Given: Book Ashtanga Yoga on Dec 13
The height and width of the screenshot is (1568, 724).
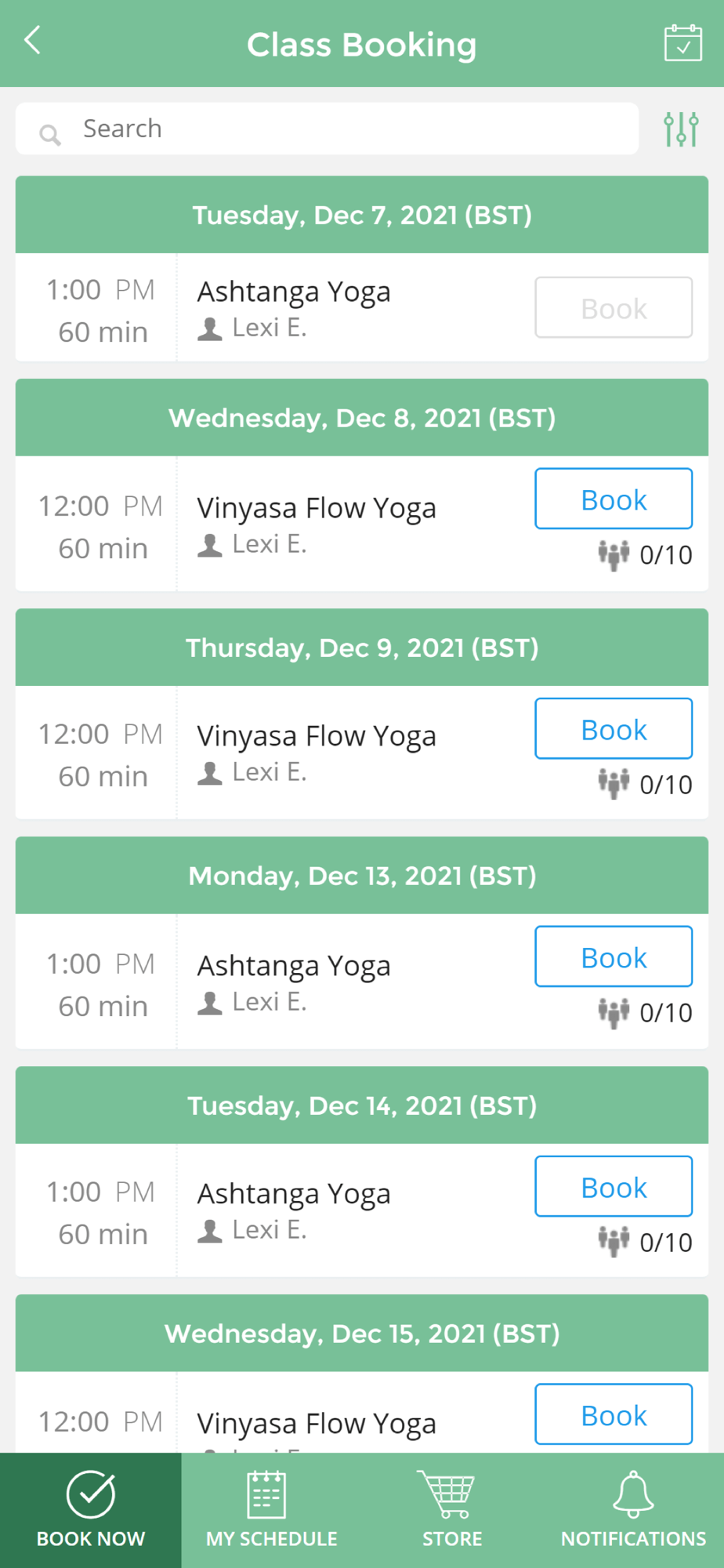Looking at the screenshot, I should [x=614, y=957].
